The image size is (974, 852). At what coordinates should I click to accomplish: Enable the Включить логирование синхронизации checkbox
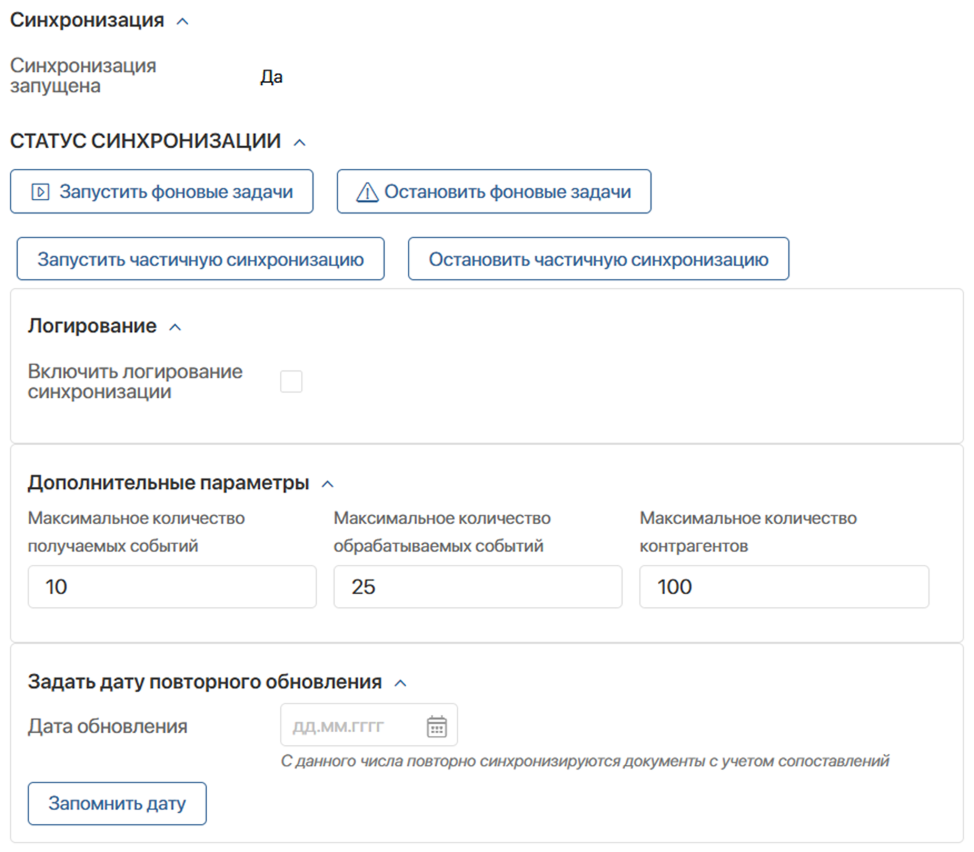tap(291, 381)
